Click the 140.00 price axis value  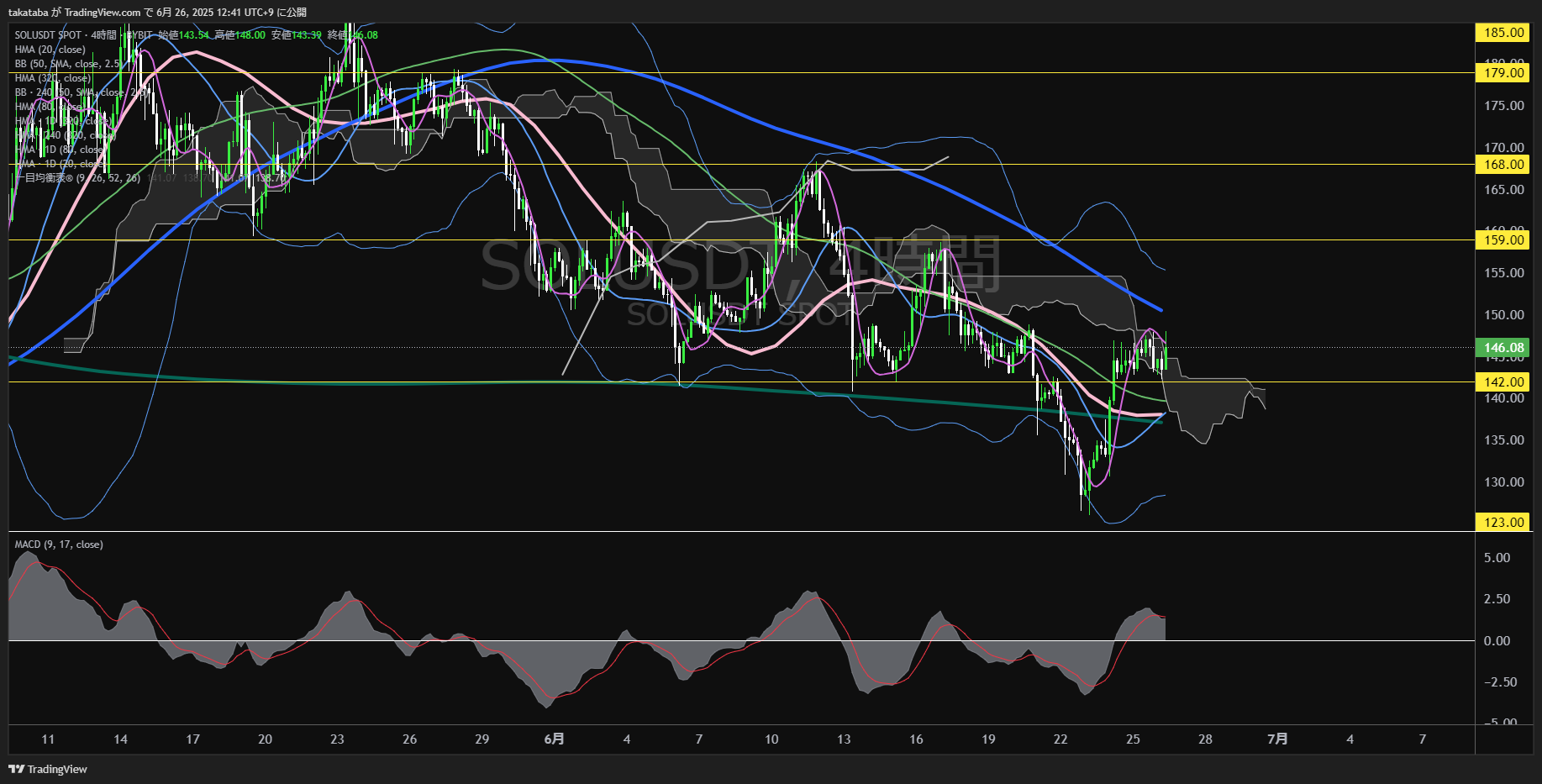tap(1504, 398)
